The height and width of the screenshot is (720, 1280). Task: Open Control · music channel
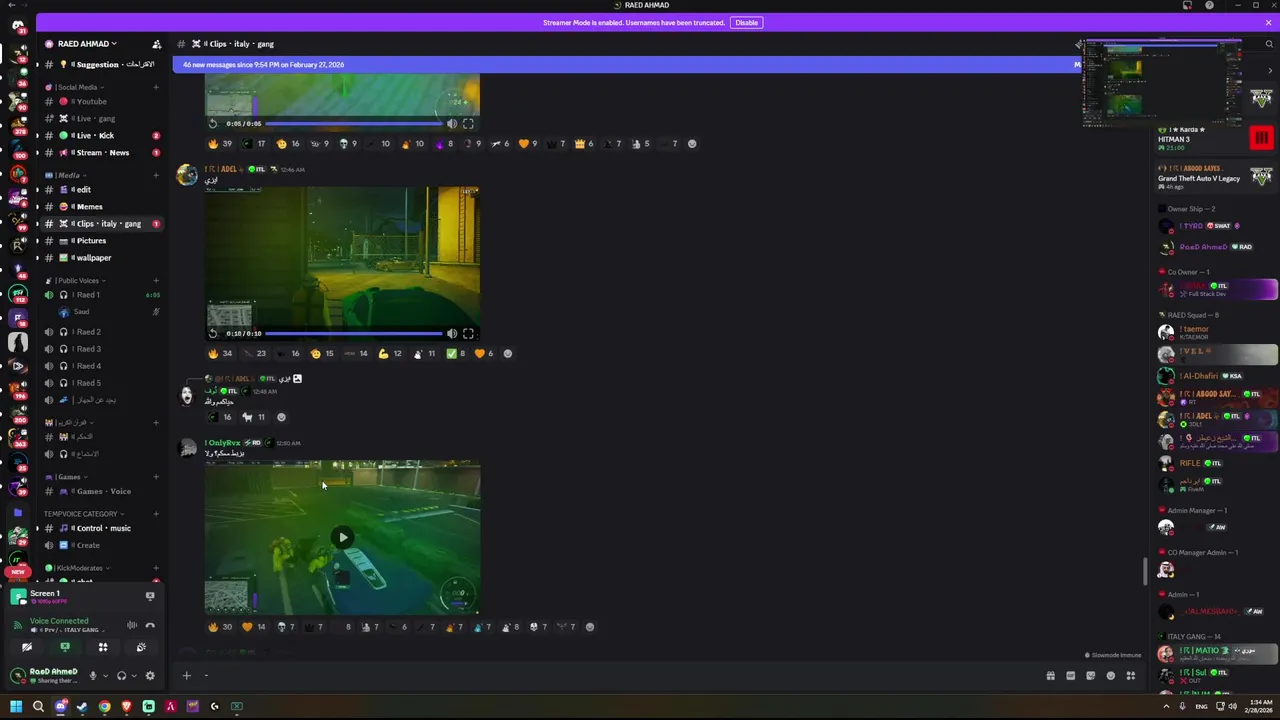pyautogui.click(x=103, y=528)
